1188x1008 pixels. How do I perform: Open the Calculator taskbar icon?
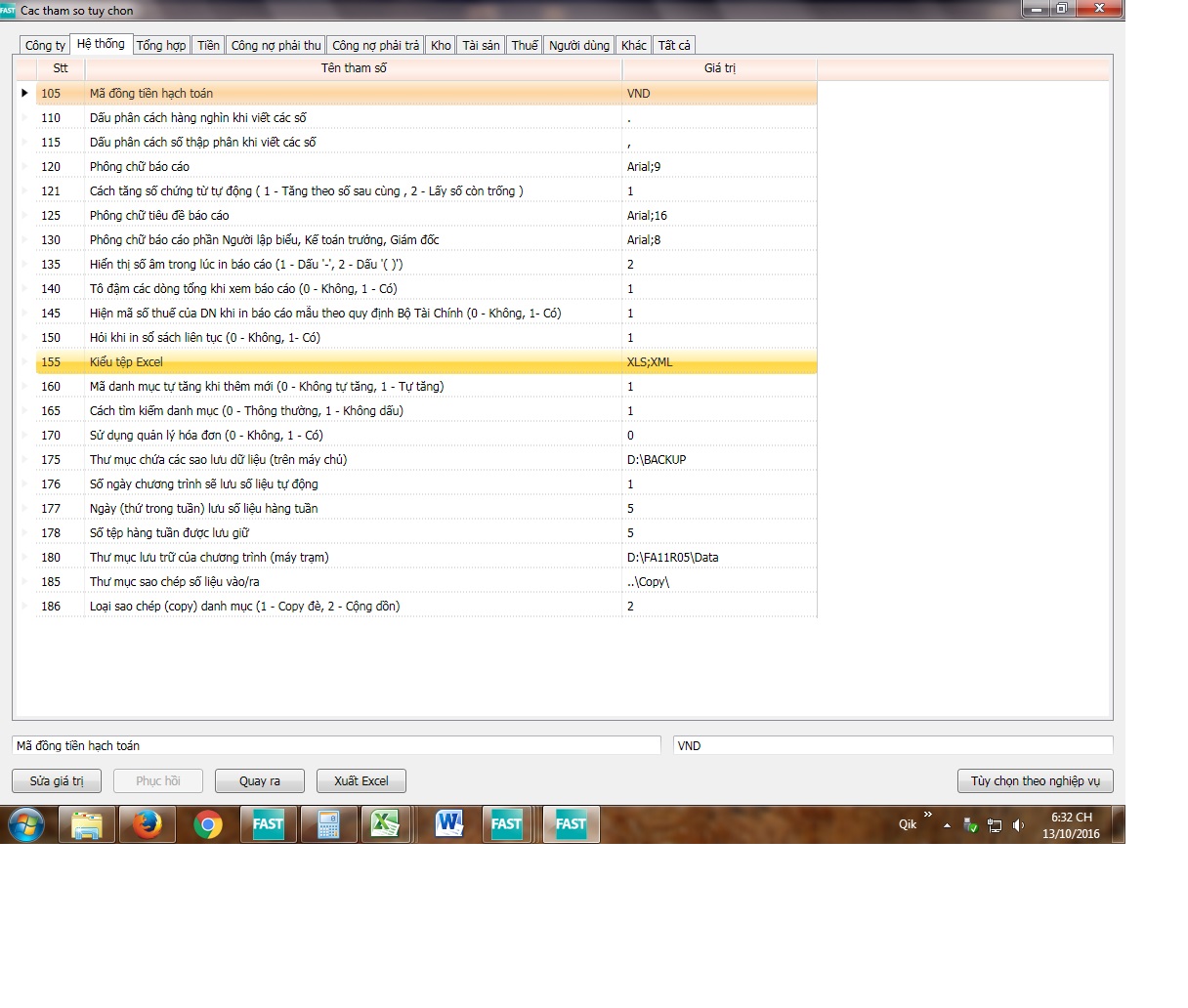click(328, 824)
